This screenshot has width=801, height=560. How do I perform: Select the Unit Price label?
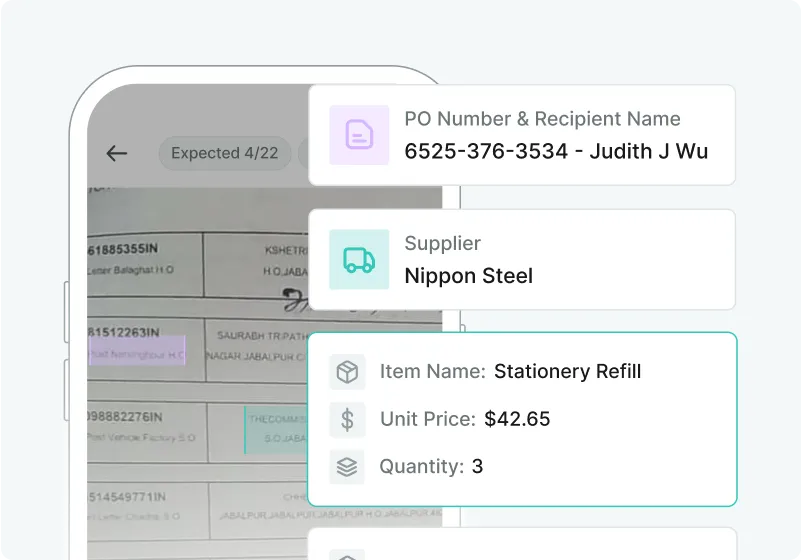pyautogui.click(x=428, y=419)
